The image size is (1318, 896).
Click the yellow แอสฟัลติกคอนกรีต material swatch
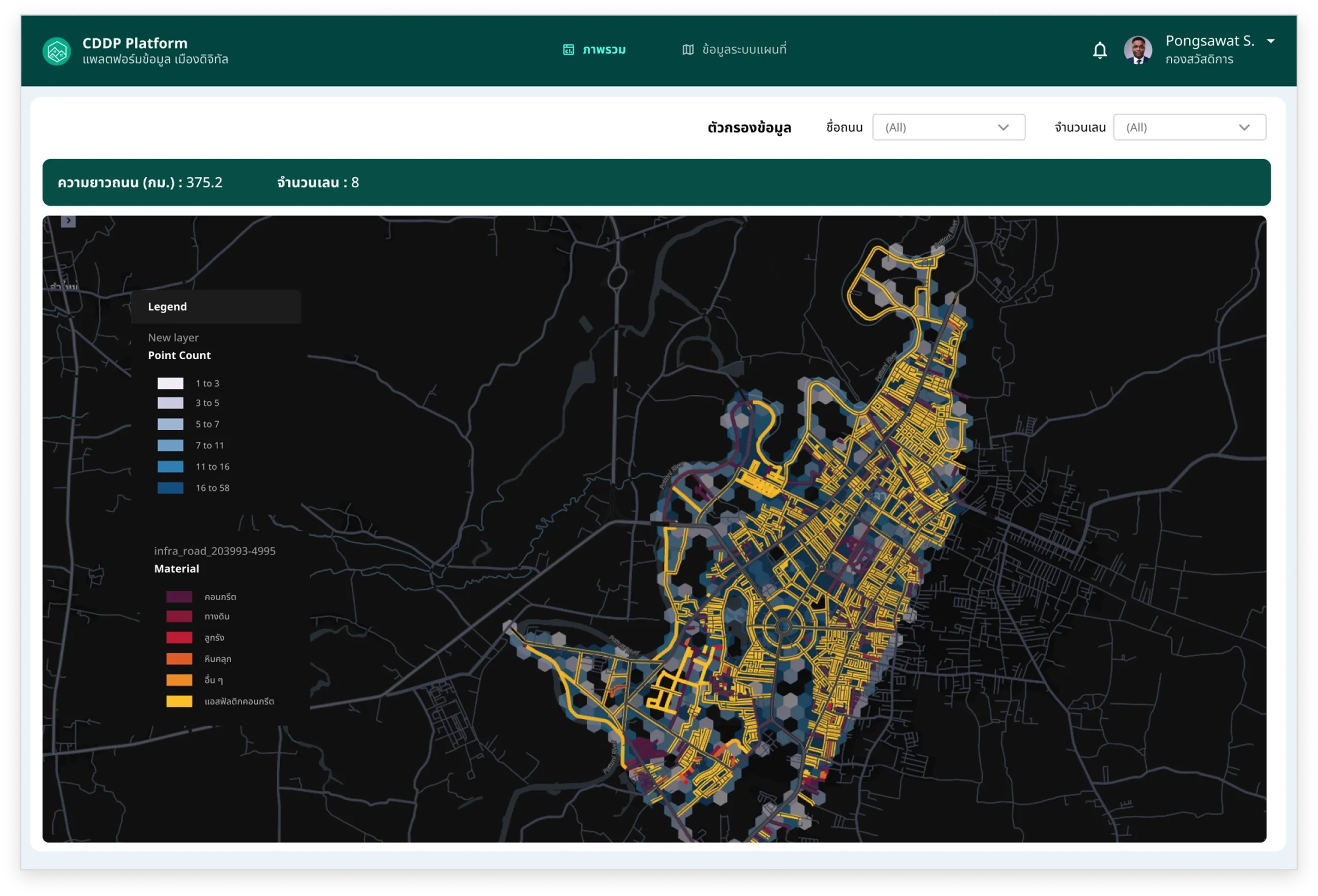point(179,701)
